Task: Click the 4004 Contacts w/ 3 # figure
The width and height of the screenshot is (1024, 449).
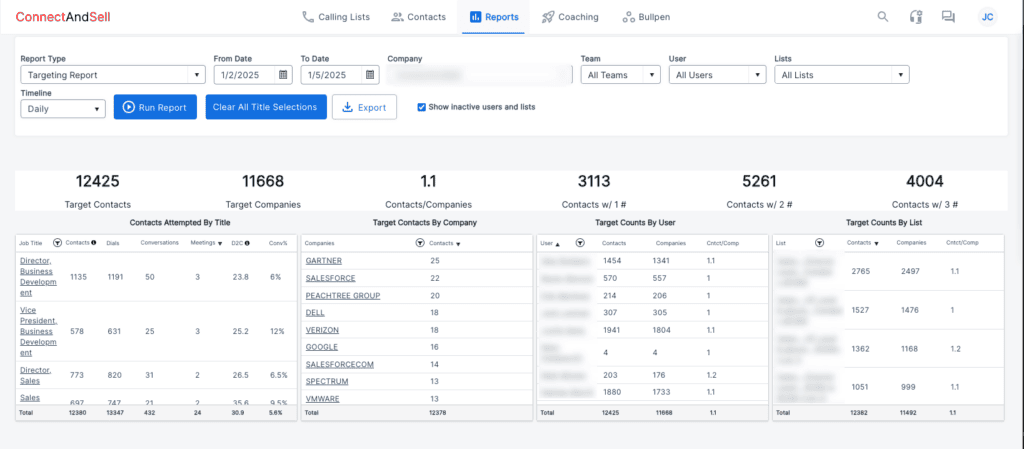Action: pos(925,182)
